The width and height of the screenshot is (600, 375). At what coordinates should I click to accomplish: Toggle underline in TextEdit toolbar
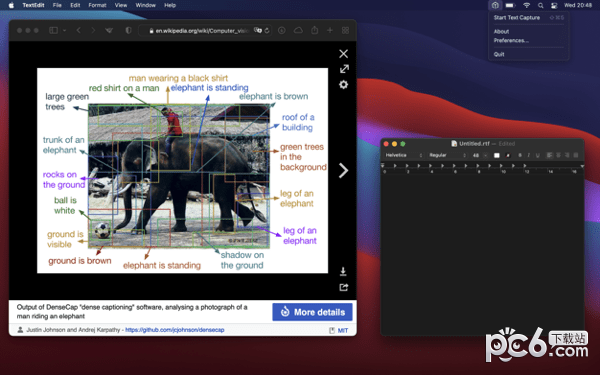tap(537, 155)
